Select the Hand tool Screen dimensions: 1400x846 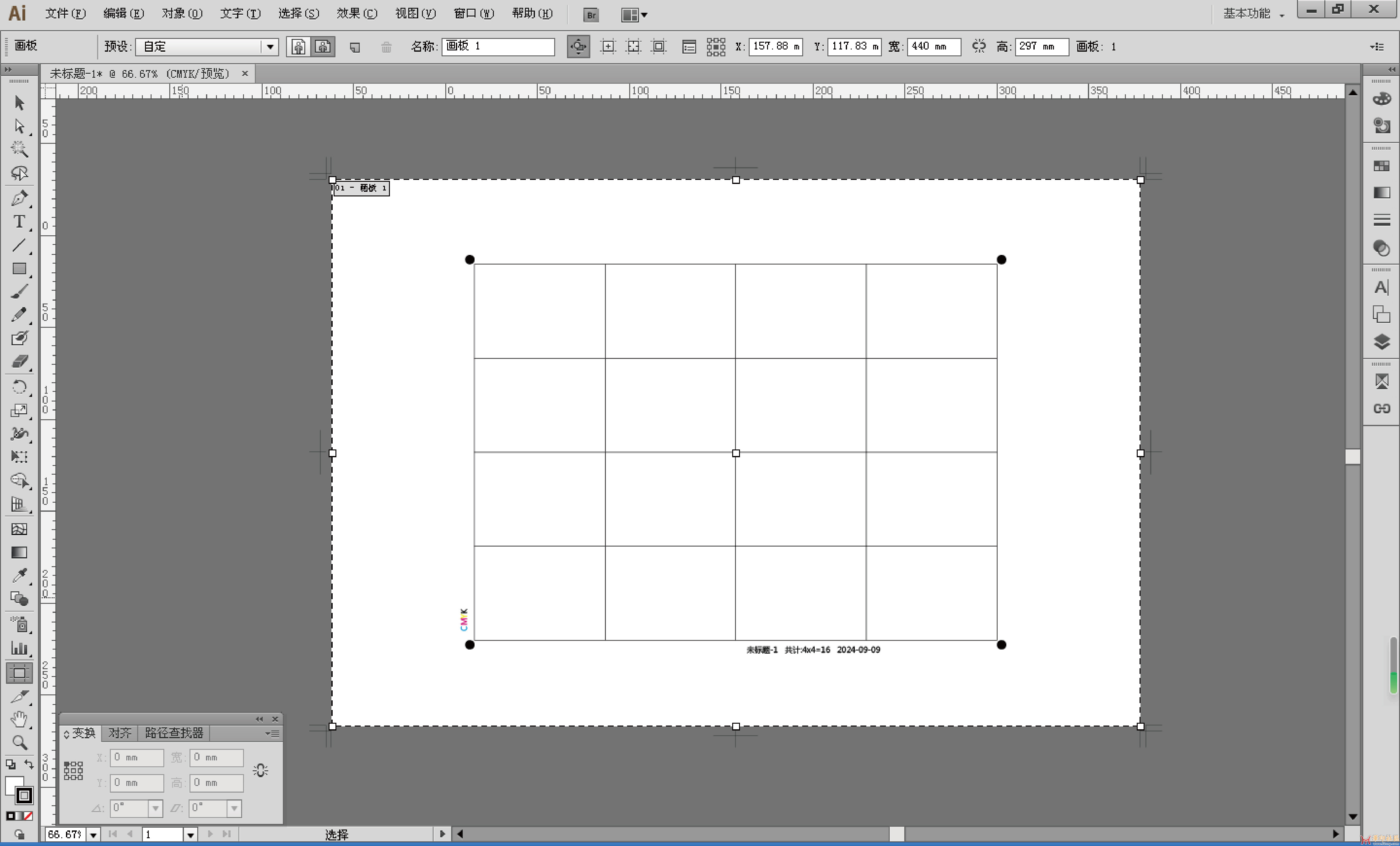coord(19,719)
